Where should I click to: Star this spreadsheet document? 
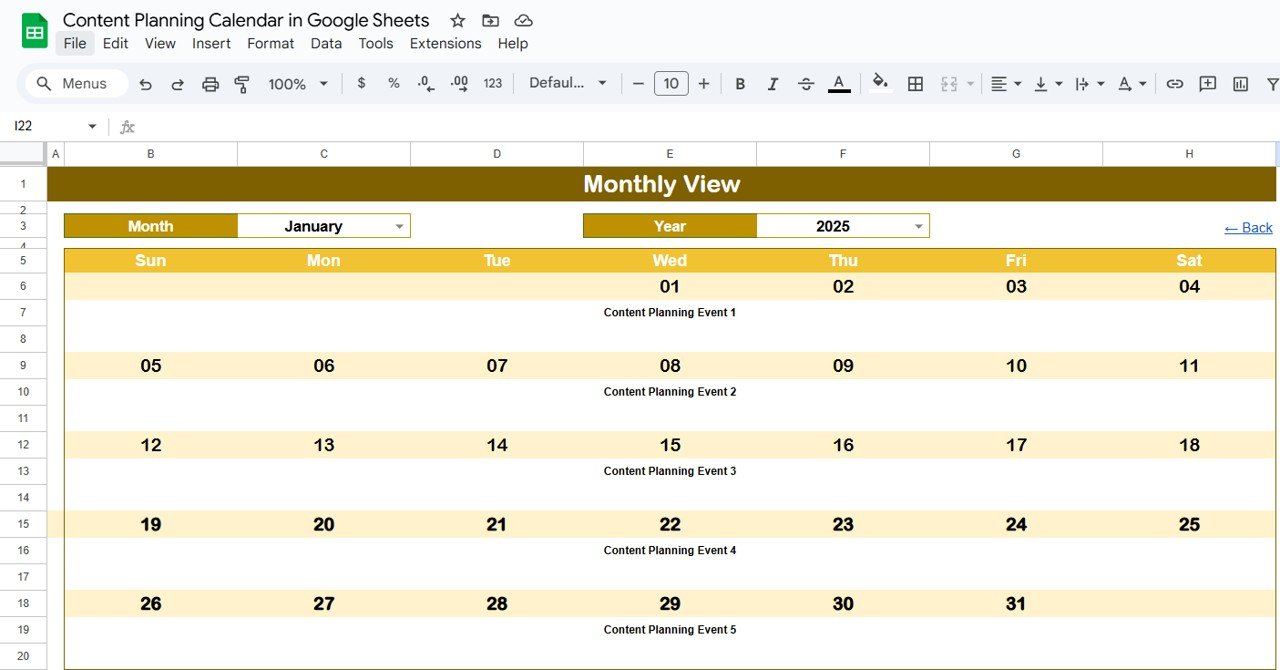[457, 21]
